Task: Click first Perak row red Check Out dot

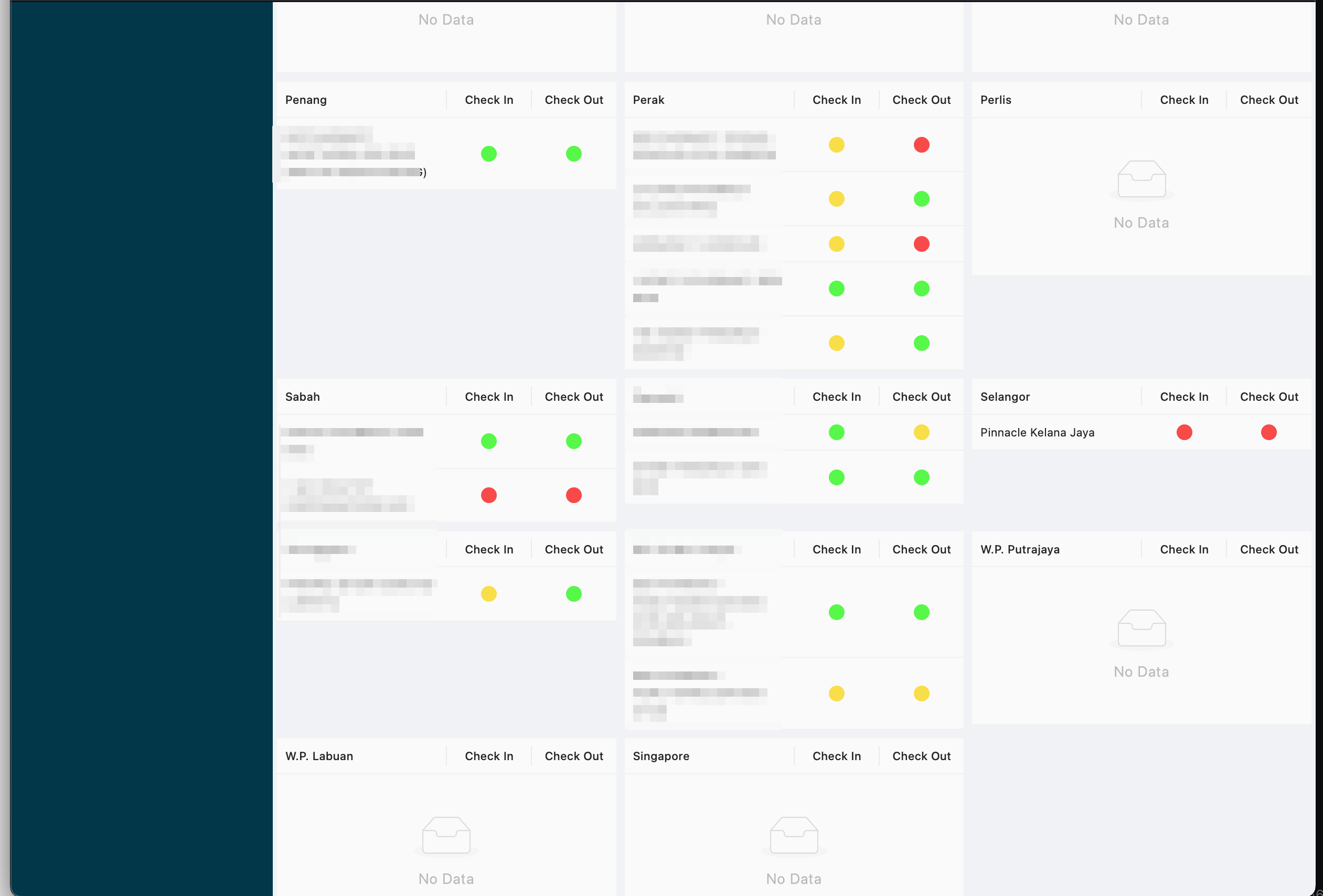Action: 921,145
